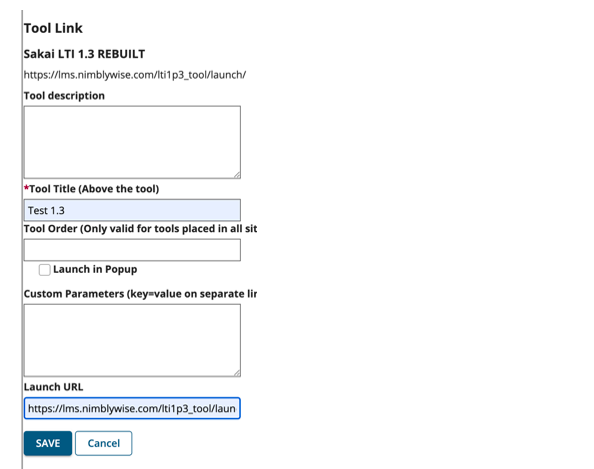Click the 'Tool description' label

[64, 96]
